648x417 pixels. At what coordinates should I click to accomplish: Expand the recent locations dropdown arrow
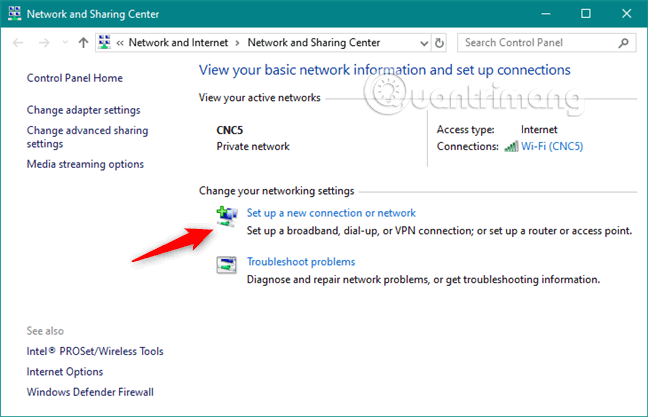[x=66, y=43]
